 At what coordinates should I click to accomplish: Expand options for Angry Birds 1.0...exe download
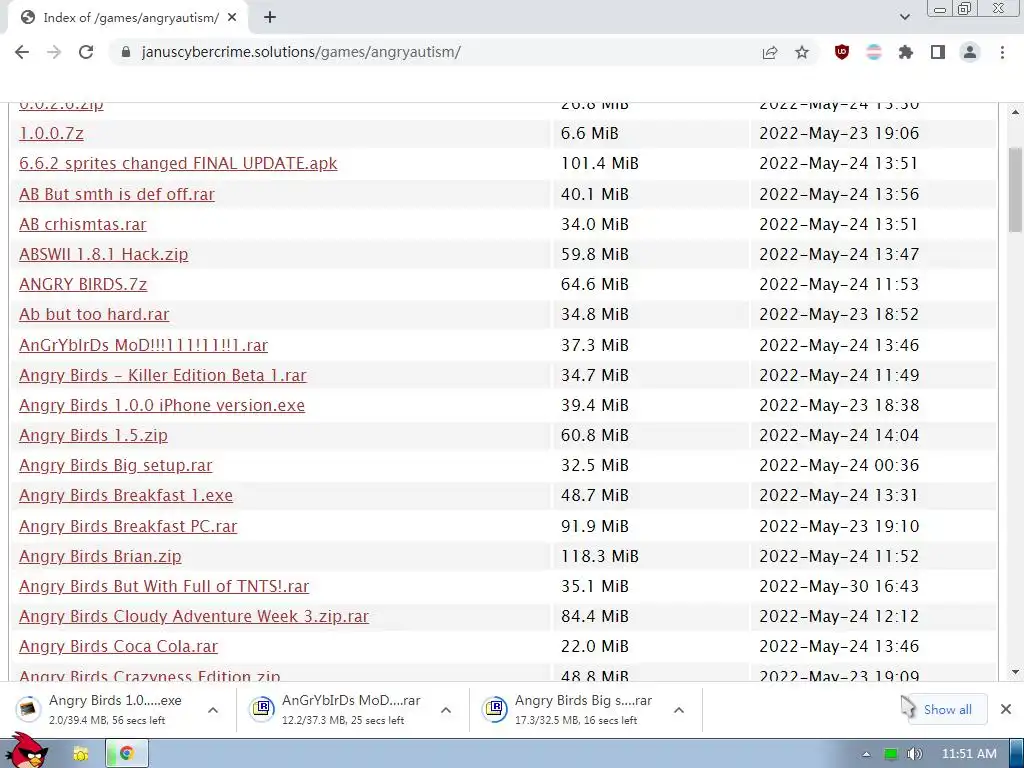click(x=213, y=710)
